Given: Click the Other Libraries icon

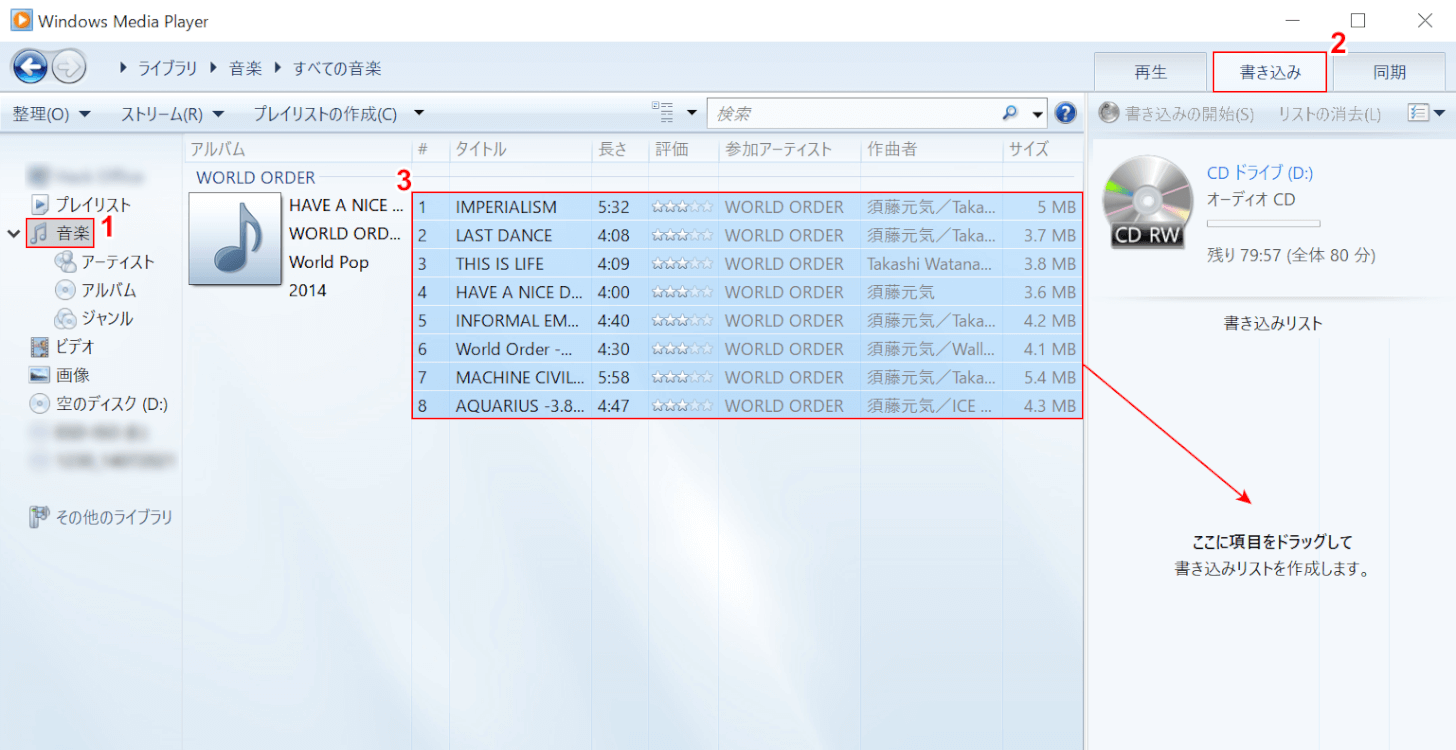Looking at the screenshot, I should (40, 517).
